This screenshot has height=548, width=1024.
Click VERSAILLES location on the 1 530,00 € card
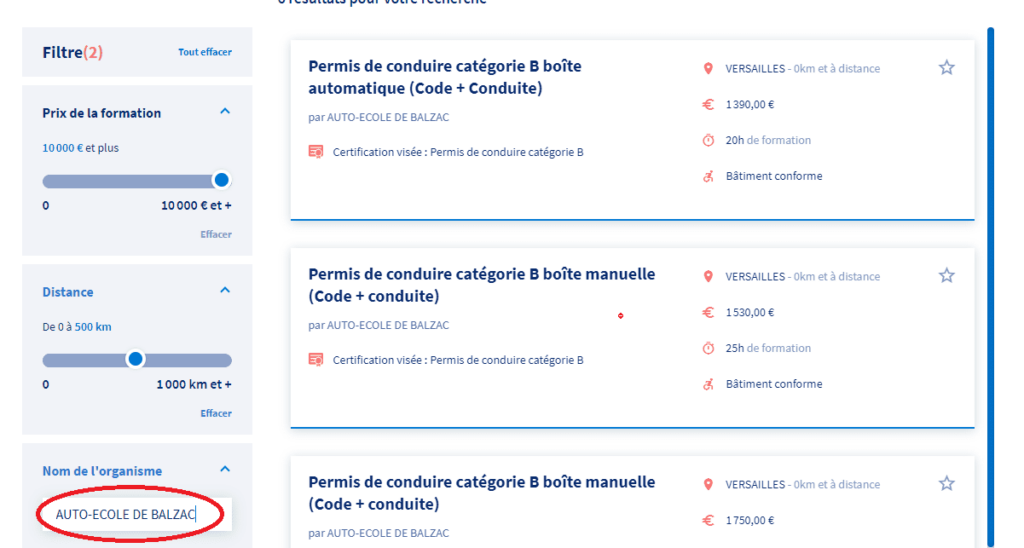tap(803, 276)
